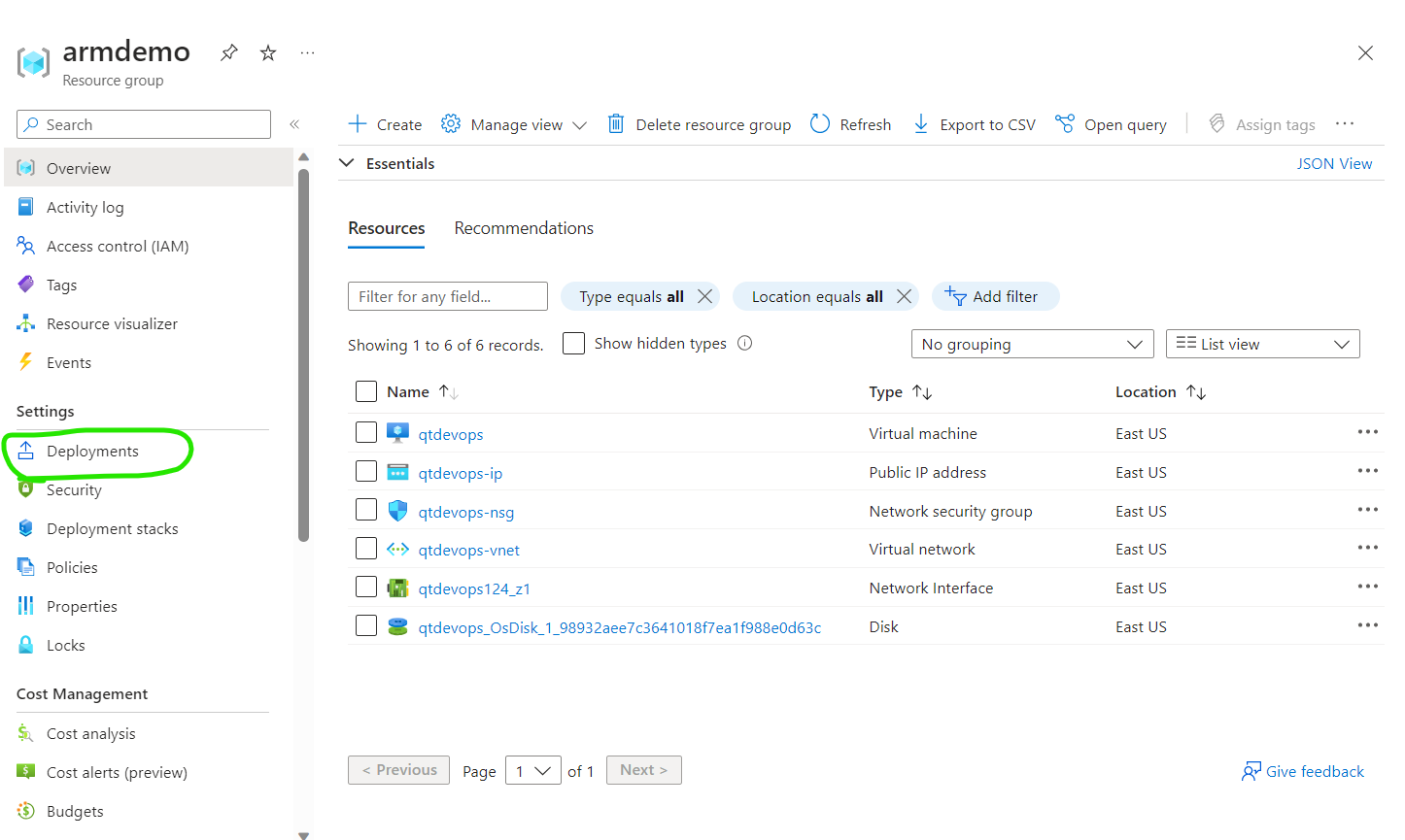Open the more actions menu for qtdevops-nsg
Screen dimensions: 1405x840
1368,510
